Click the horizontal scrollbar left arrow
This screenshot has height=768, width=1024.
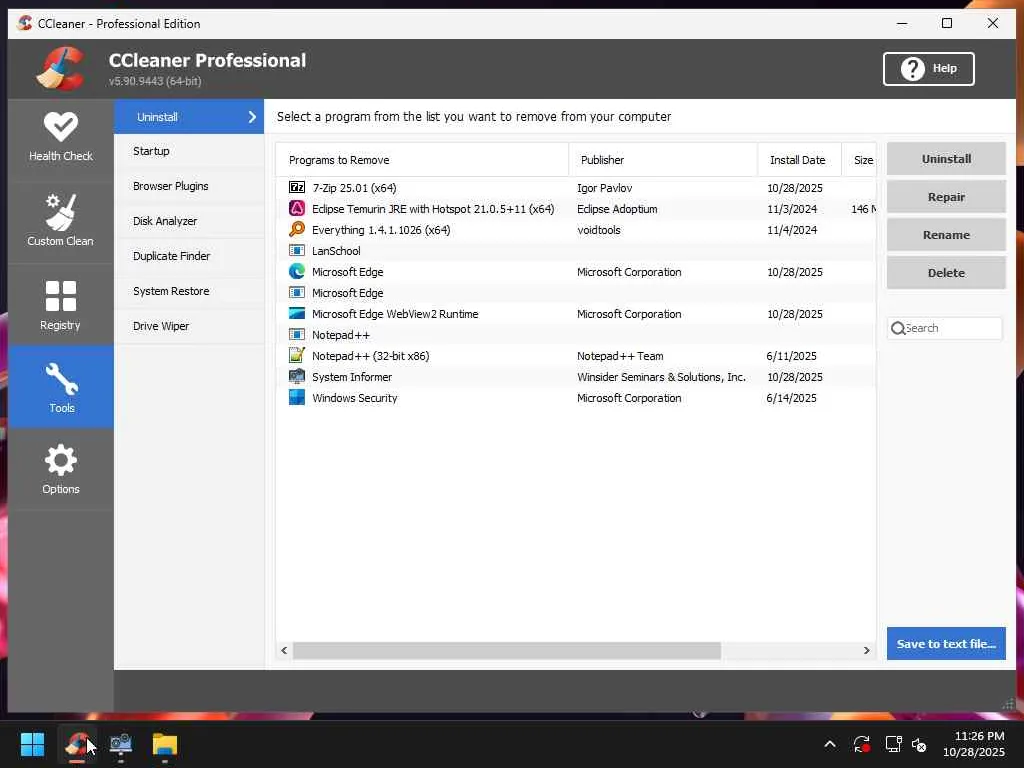284,650
